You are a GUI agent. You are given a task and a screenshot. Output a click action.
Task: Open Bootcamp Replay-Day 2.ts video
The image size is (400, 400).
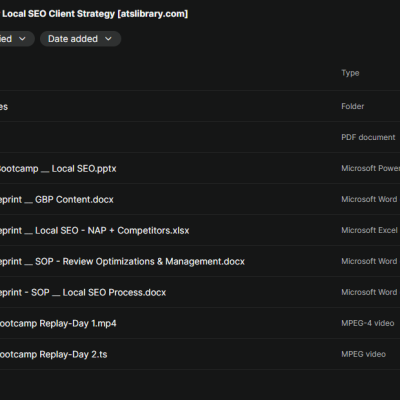(x=53, y=355)
